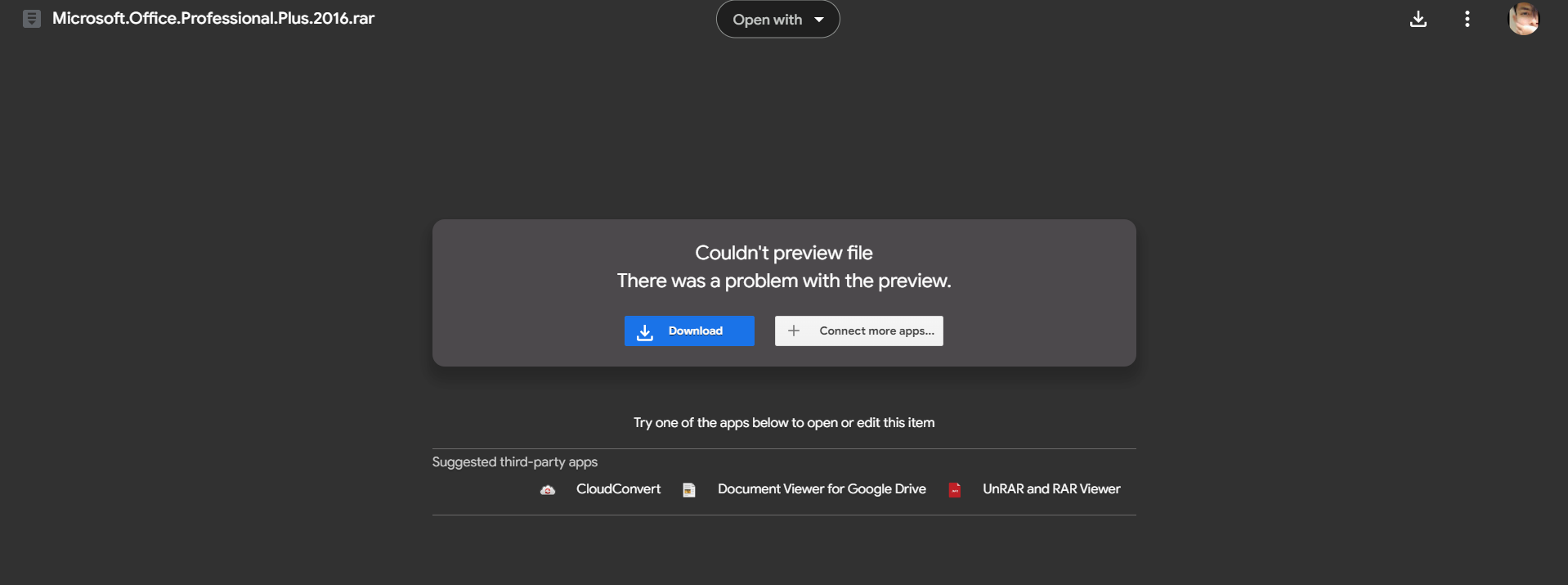This screenshot has height=585, width=1568.
Task: Click the Couldn't preview file heading
Action: click(783, 253)
